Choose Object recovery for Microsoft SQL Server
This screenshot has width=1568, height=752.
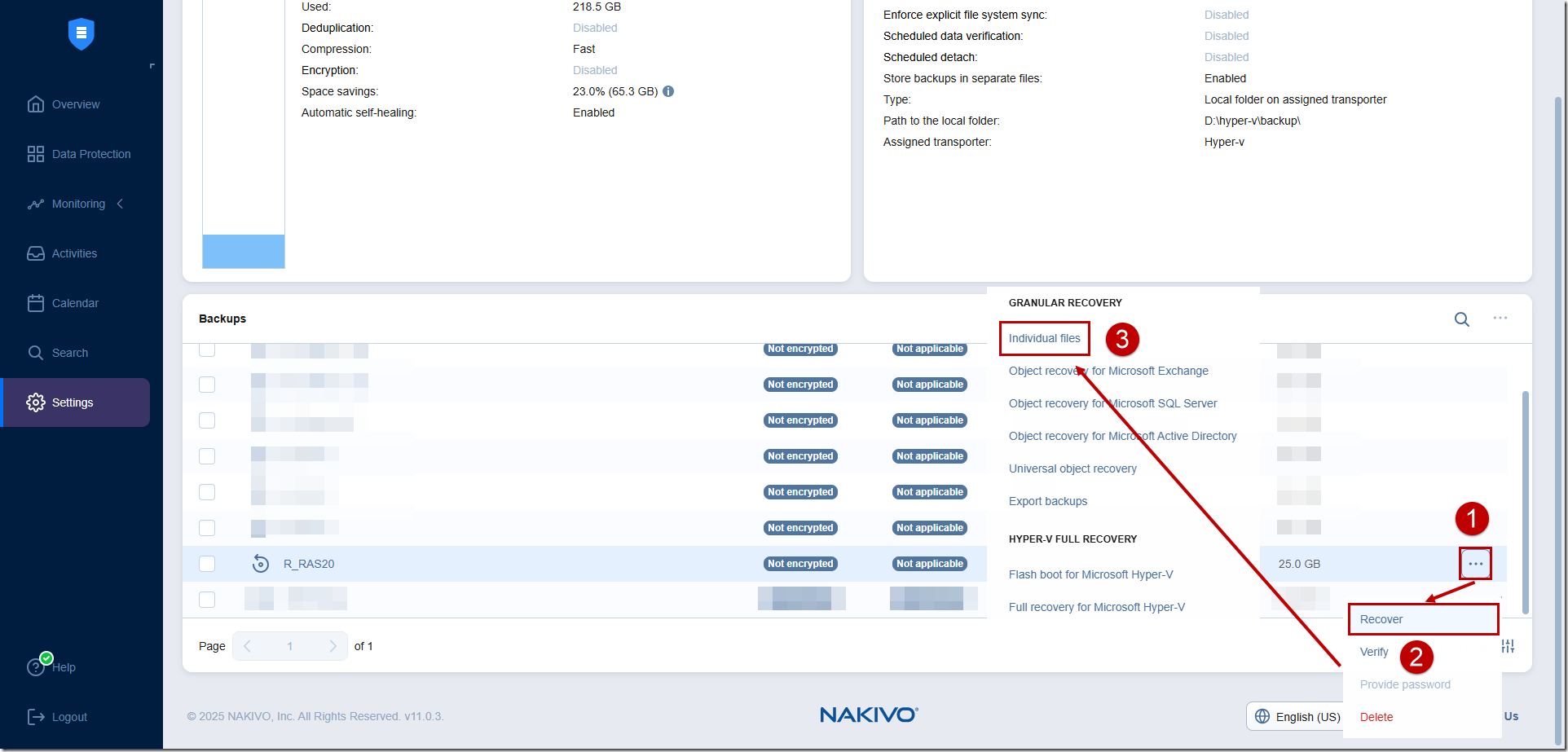pyautogui.click(x=1113, y=403)
